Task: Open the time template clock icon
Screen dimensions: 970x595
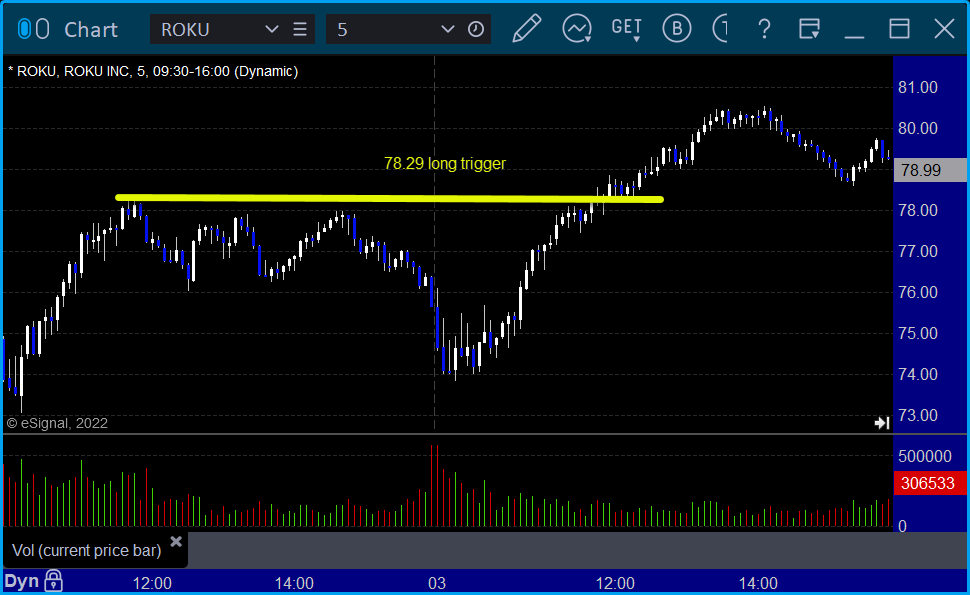Action: 476,29
